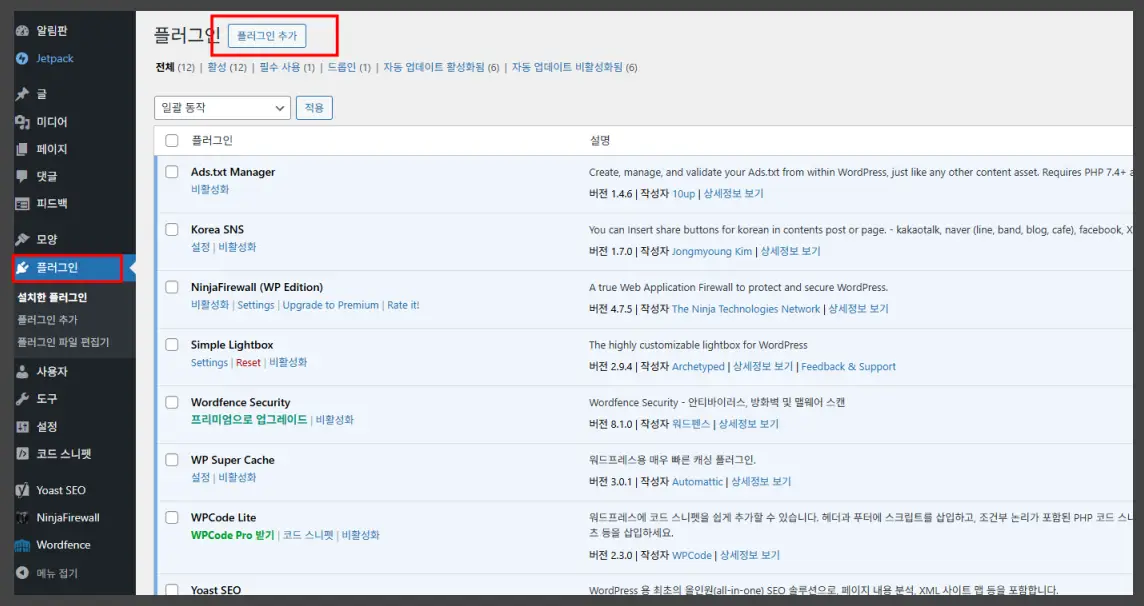Open 플러그인 파일 편집기 submenu item
Viewport: 1144px width, 606px height.
click(63, 342)
